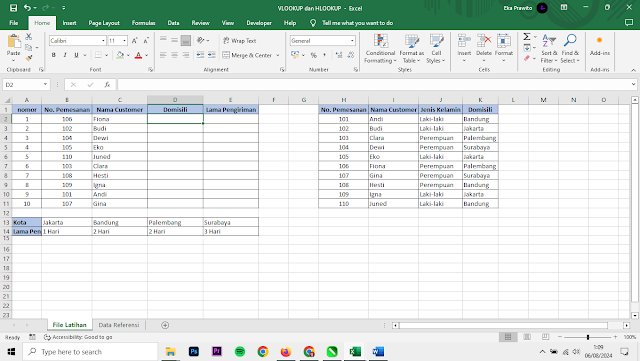This screenshot has width=640, height=361.
Task: Click the Delete cells icon
Action: click(484, 41)
